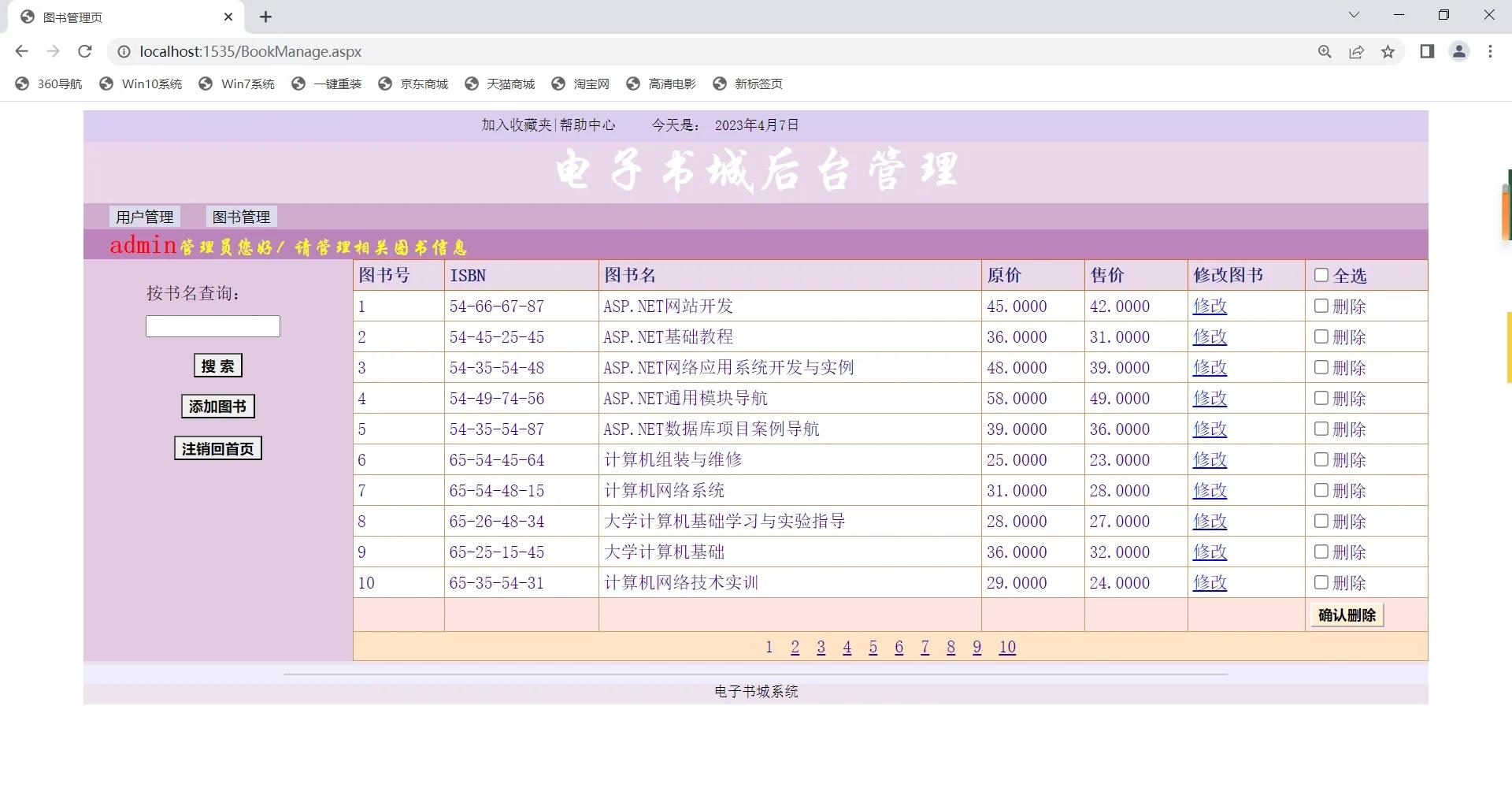Bookmark this page with the star icon
This screenshot has height=795, width=1512.
click(1388, 52)
